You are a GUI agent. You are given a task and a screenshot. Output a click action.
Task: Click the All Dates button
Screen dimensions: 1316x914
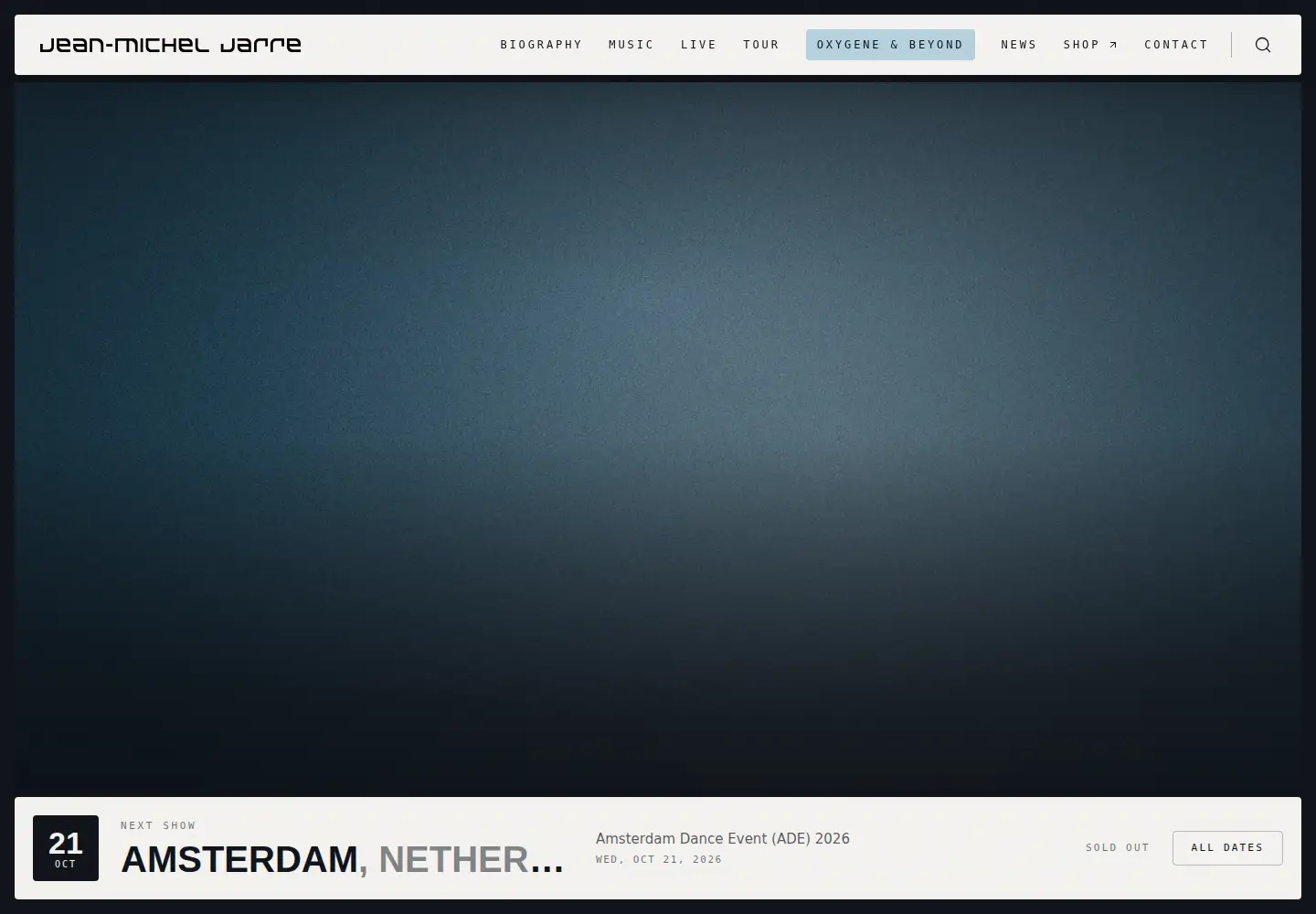pyautogui.click(x=1227, y=848)
